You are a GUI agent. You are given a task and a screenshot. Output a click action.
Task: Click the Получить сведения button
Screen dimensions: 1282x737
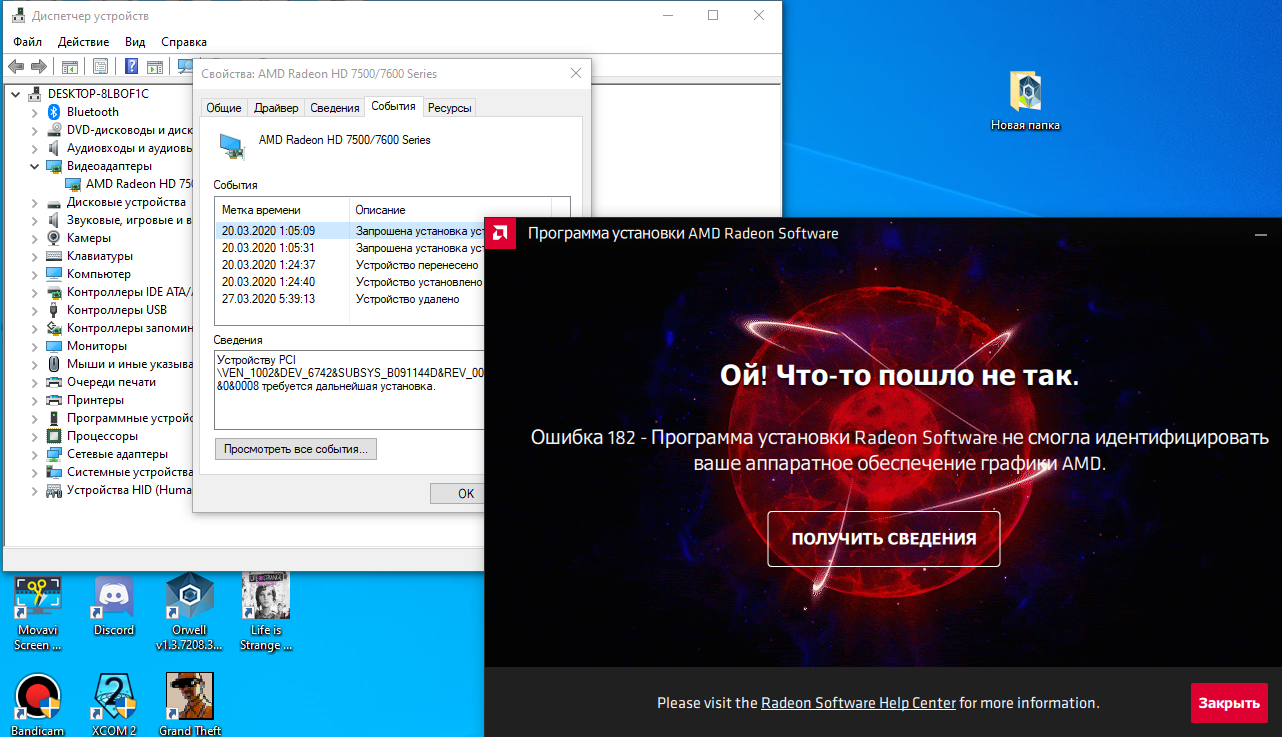[883, 539]
